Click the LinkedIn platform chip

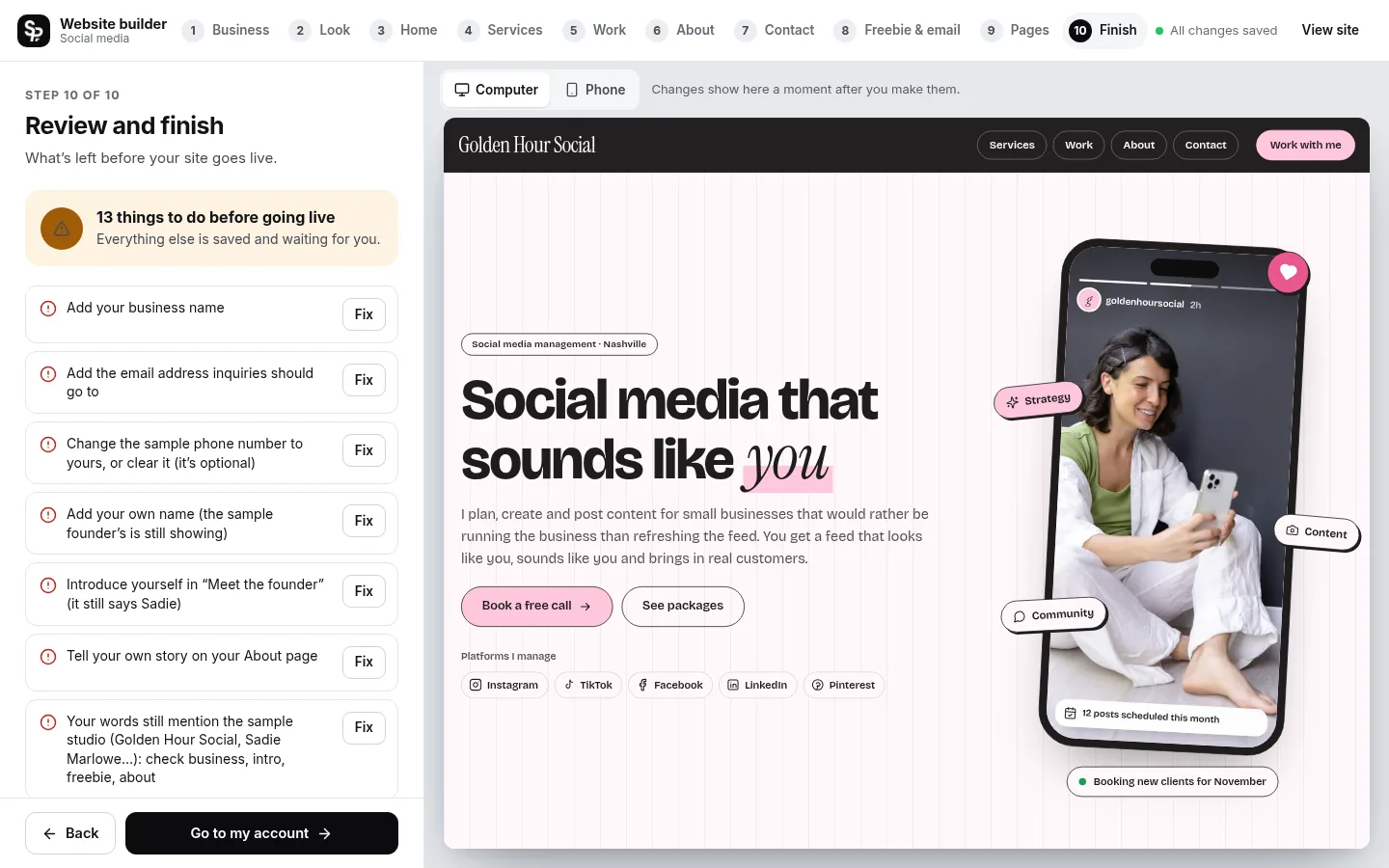[757, 686]
